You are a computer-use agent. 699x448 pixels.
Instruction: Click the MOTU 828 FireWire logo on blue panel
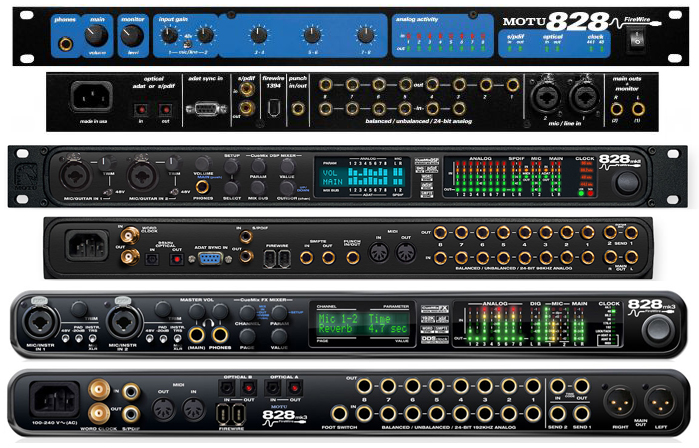[580, 21]
